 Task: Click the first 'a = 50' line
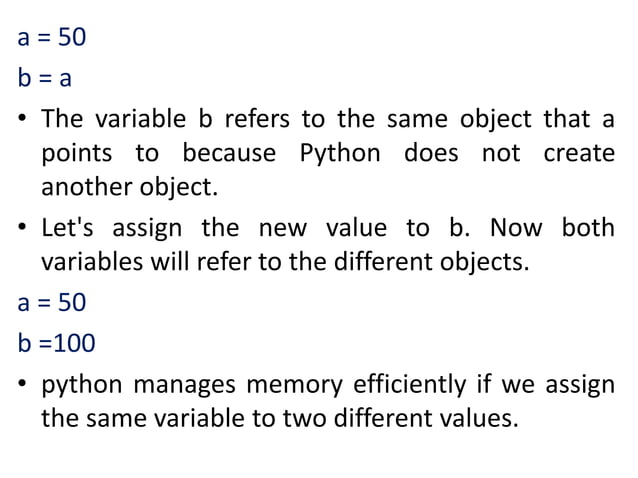pos(52,39)
